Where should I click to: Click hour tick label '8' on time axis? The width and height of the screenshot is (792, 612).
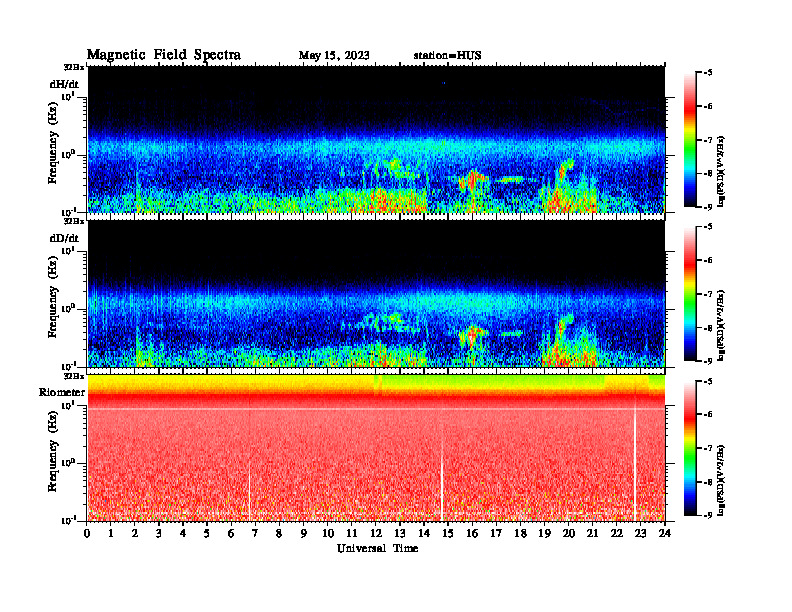click(279, 534)
